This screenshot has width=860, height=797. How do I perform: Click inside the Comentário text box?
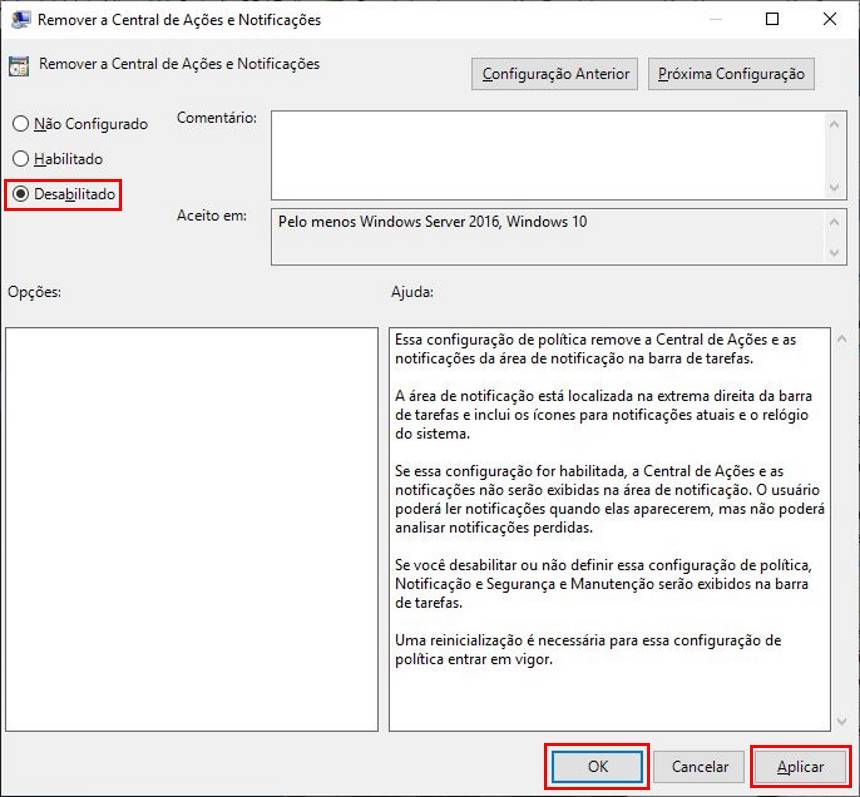point(548,155)
